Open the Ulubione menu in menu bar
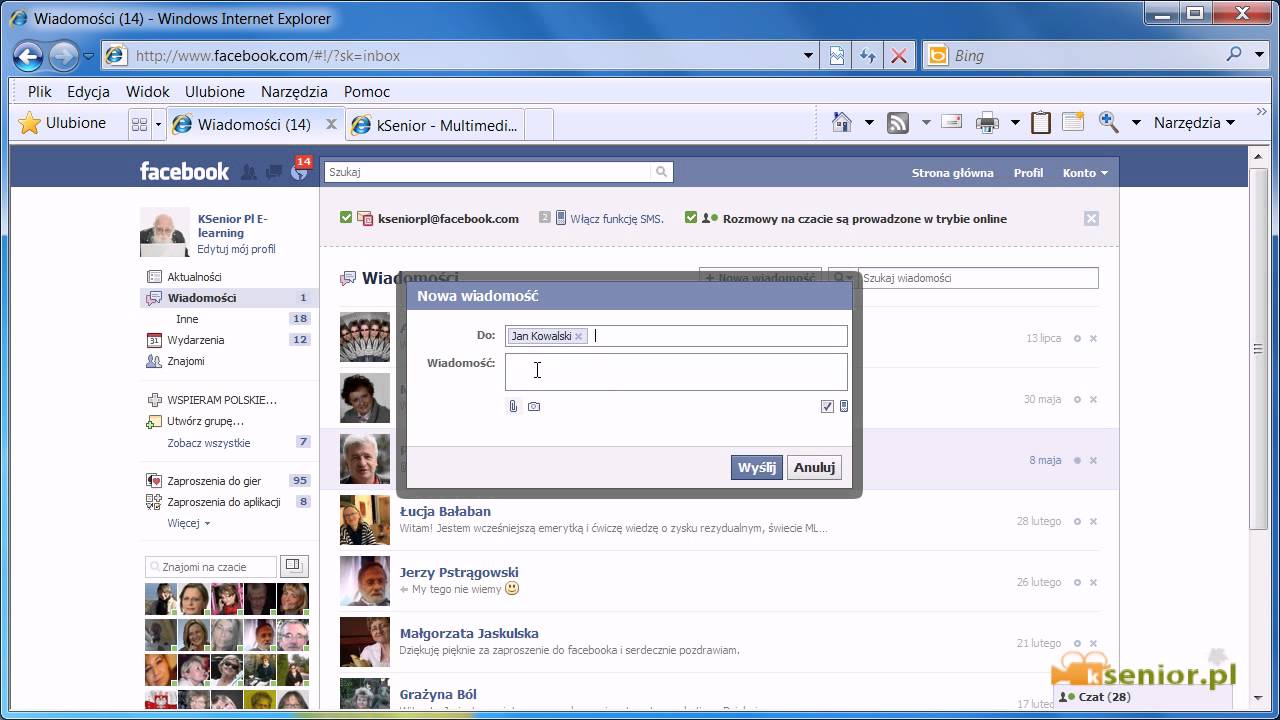Viewport: 1280px width, 720px height. (x=215, y=91)
